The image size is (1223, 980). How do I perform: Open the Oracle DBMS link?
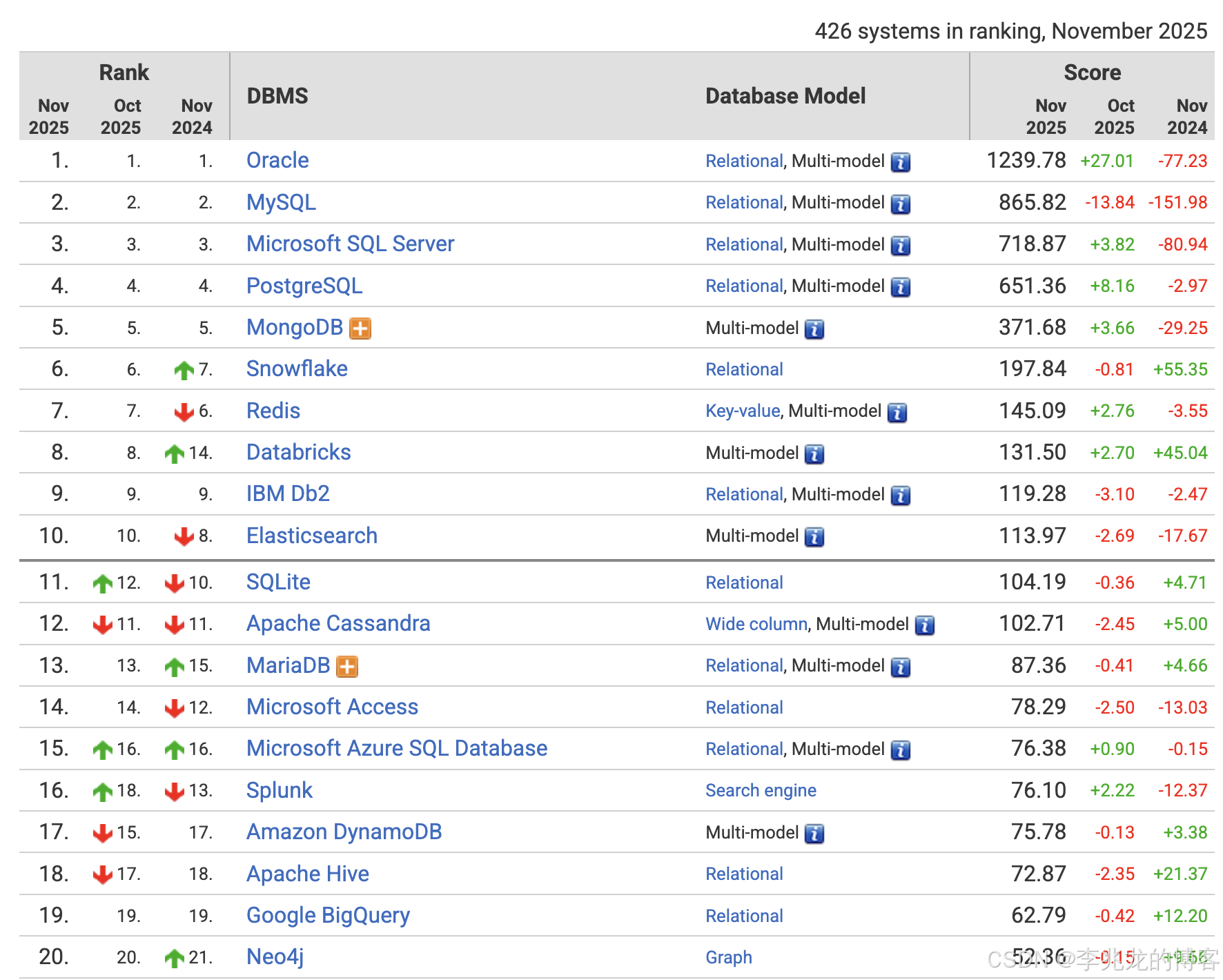277,160
